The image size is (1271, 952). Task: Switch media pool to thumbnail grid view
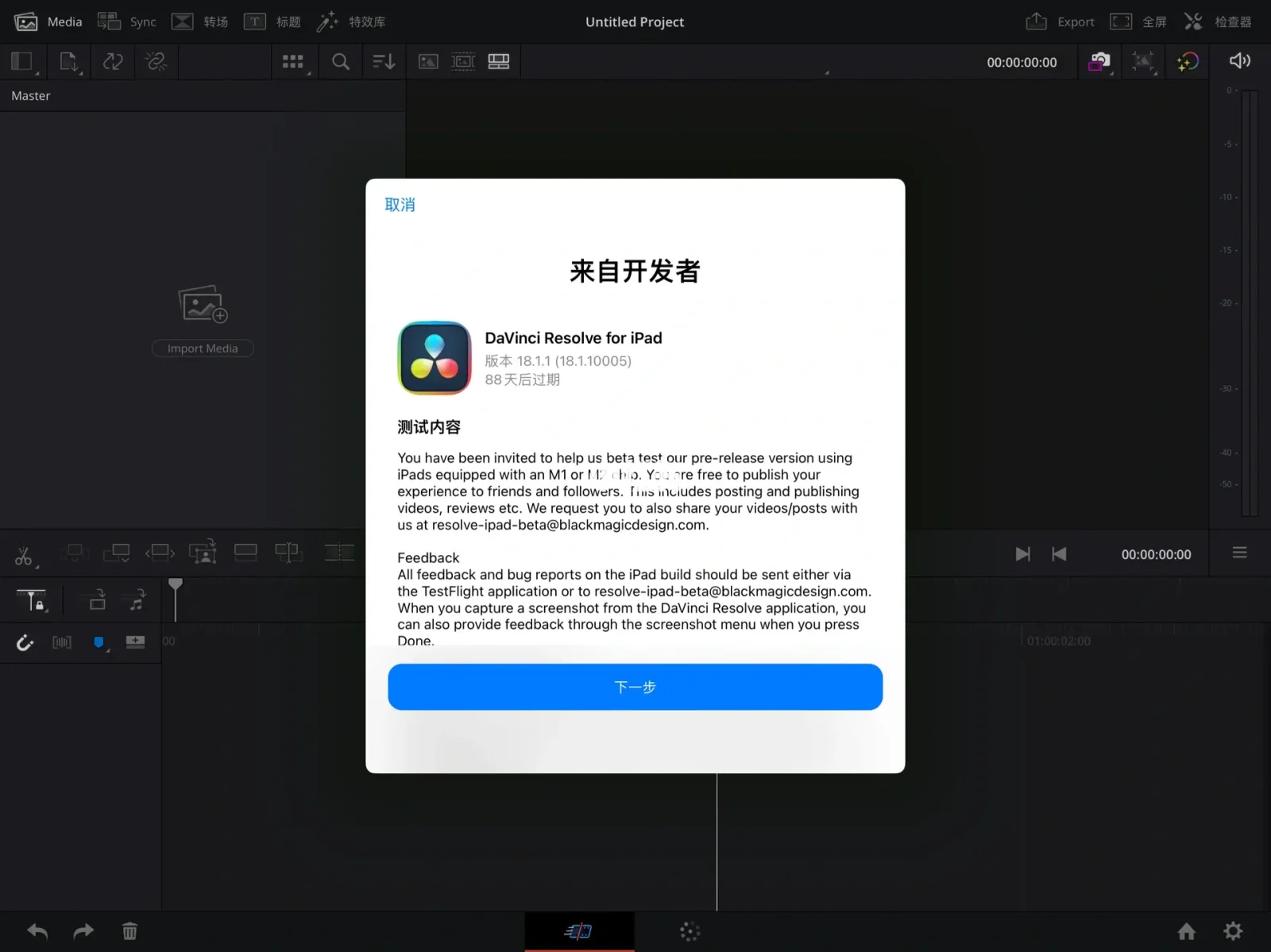294,61
